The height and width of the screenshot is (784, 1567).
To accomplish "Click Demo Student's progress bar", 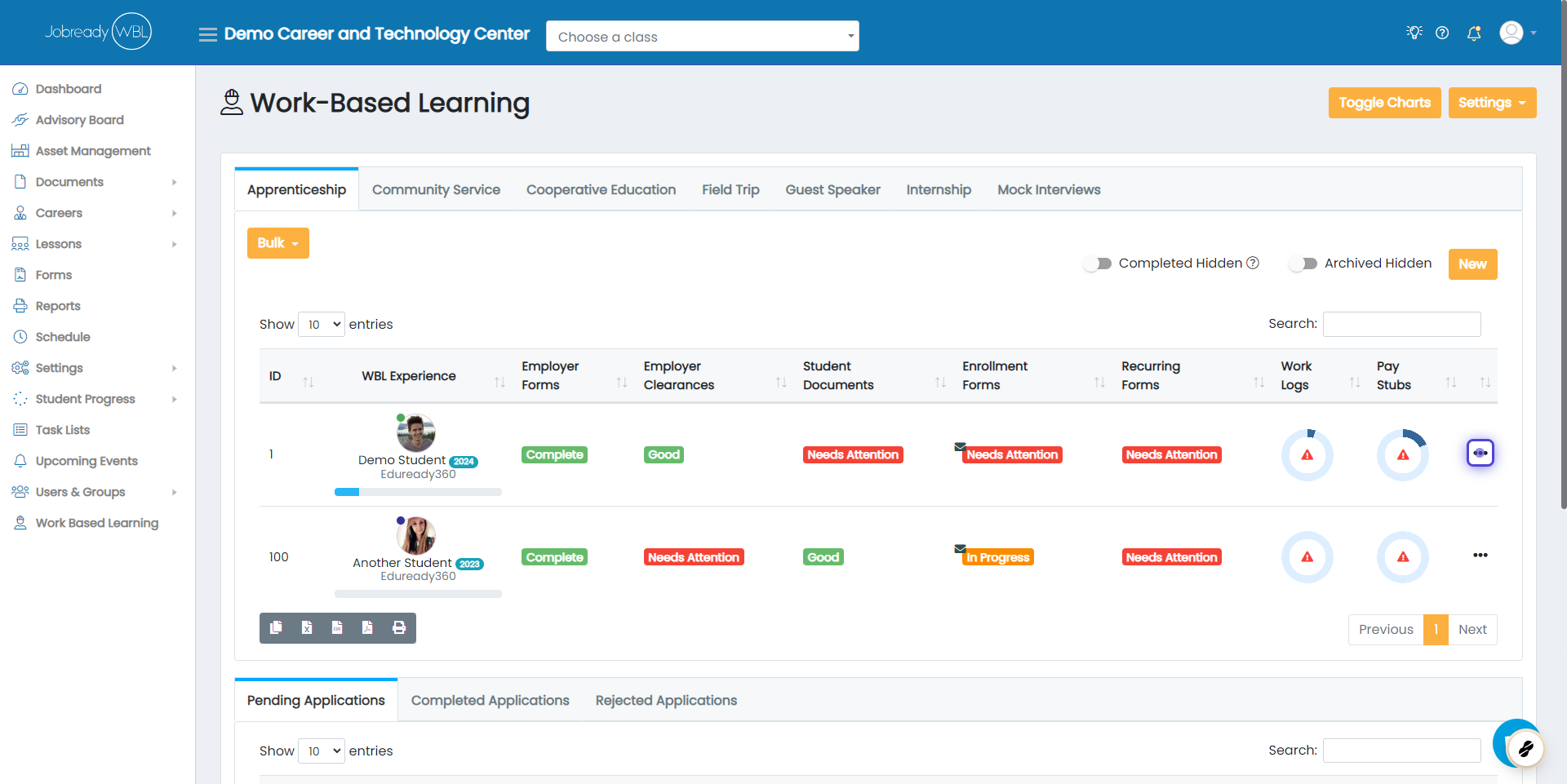I will tap(418, 492).
